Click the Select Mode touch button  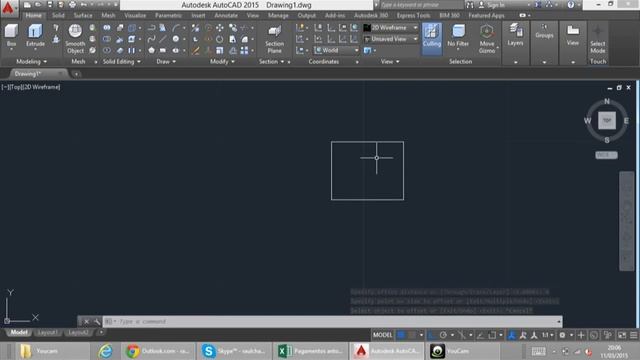[x=598, y=40]
